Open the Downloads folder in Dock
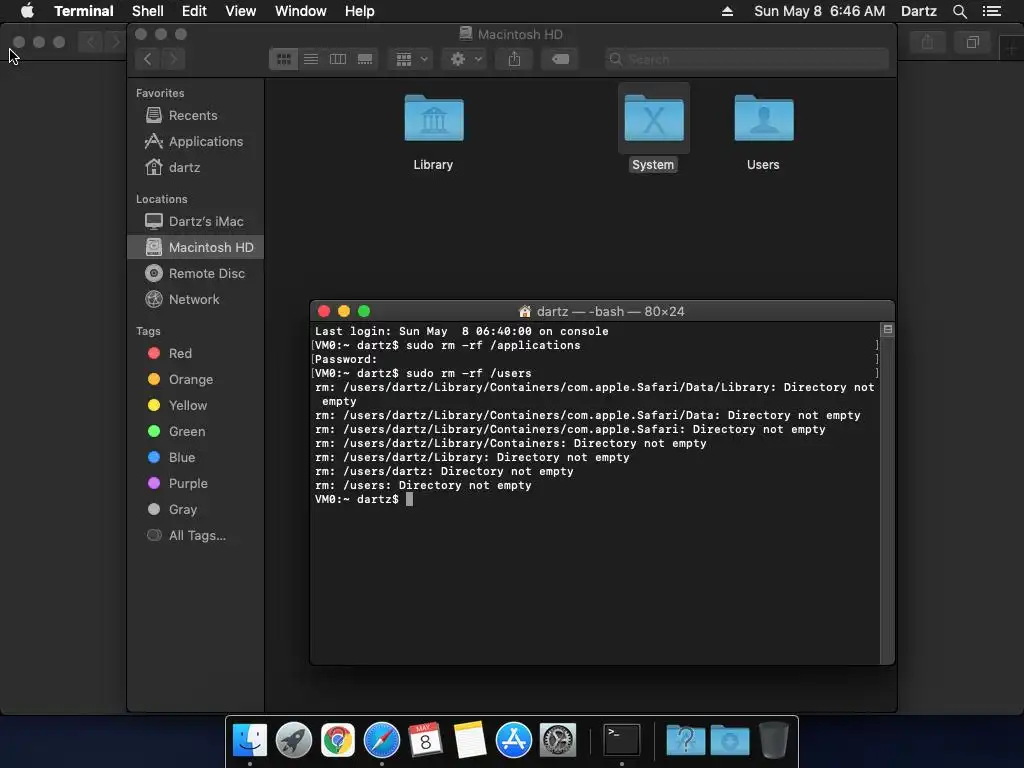1024x768 pixels. [729, 741]
